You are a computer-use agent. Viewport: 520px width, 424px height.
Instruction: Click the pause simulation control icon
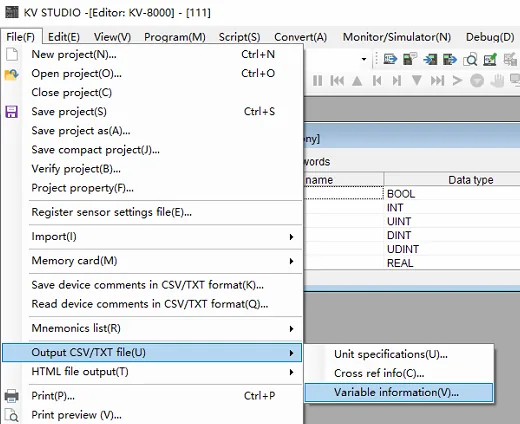(x=317, y=81)
